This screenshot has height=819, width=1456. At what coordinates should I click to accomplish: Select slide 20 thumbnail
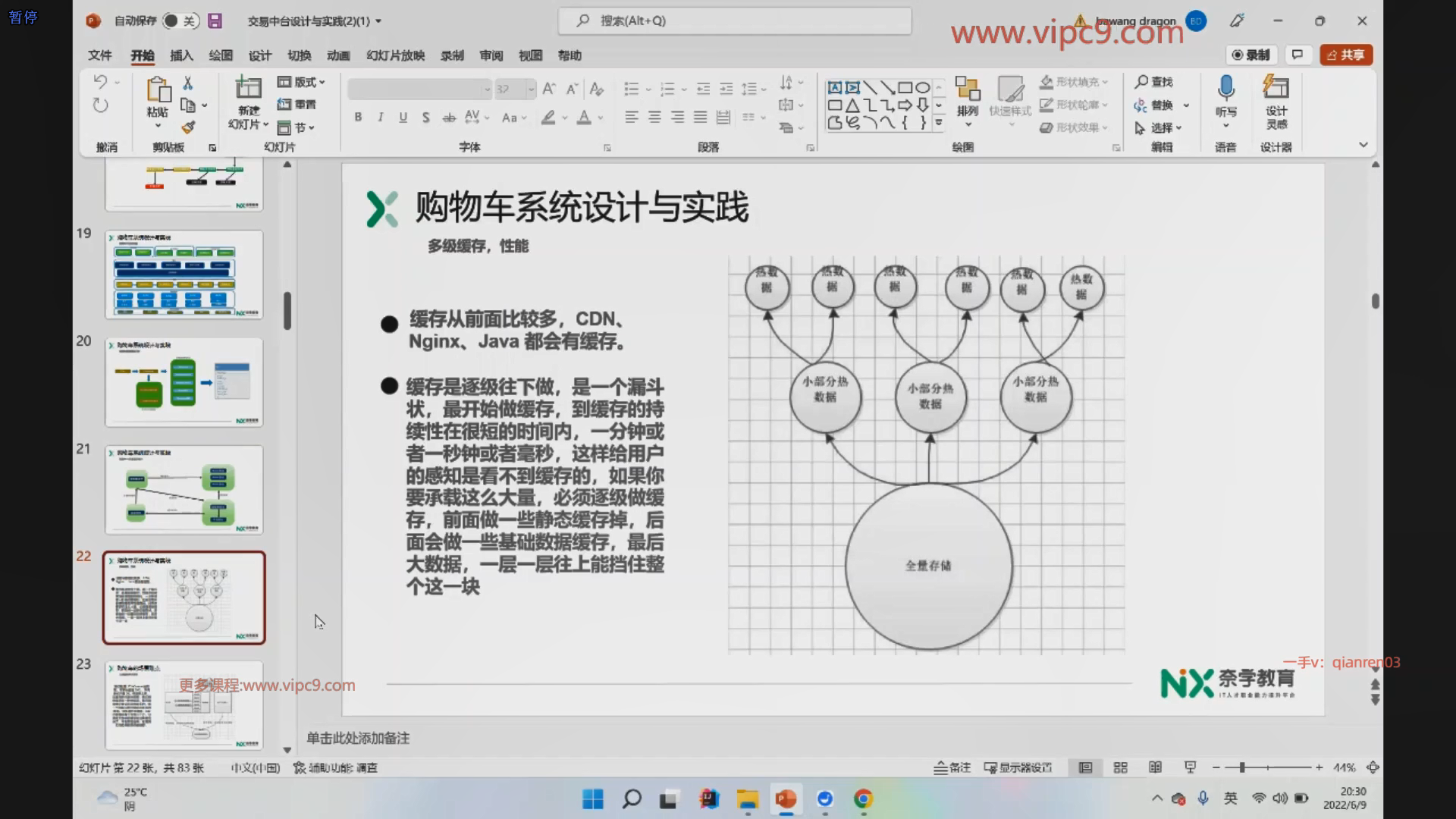click(184, 381)
